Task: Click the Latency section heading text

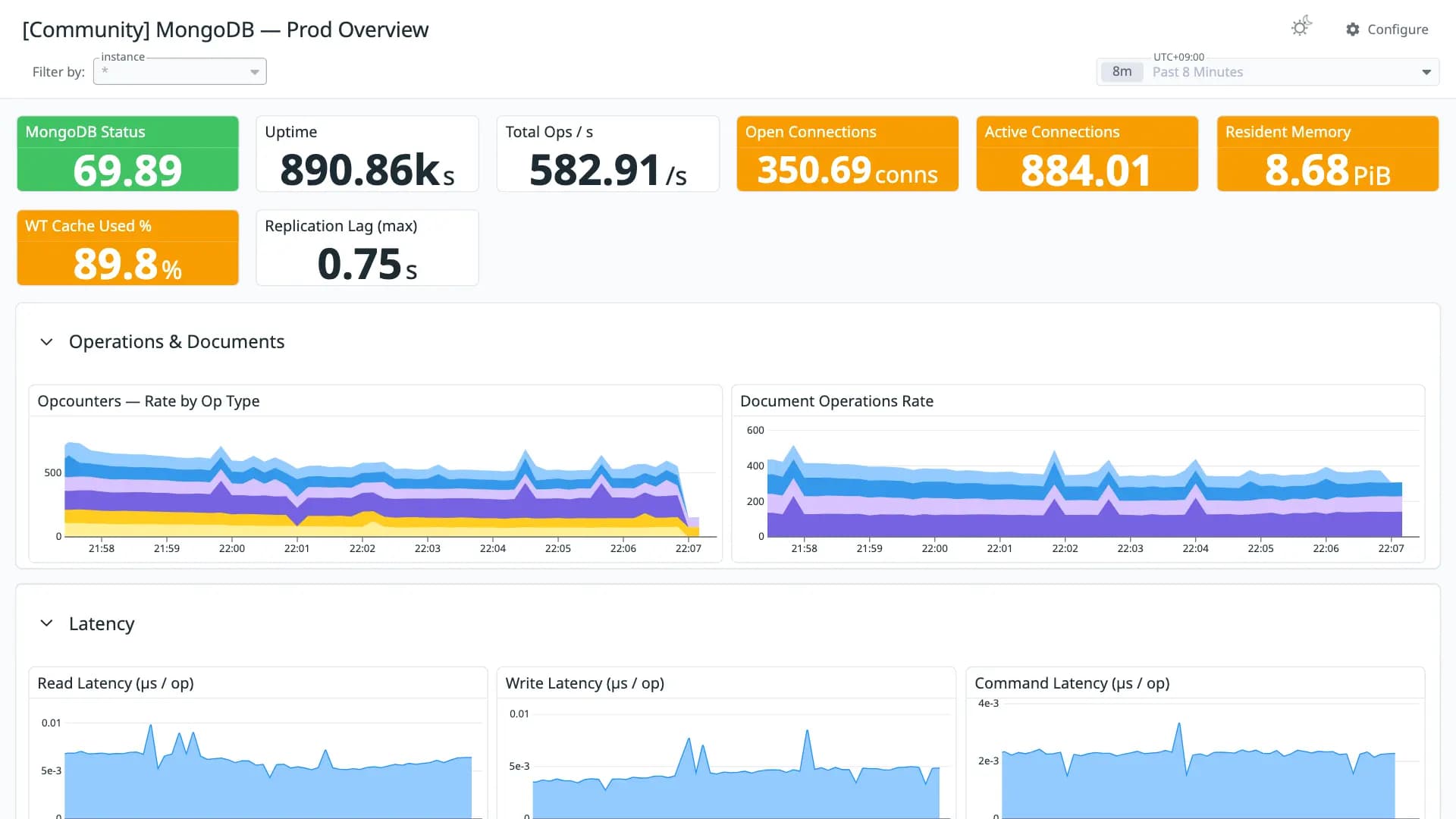Action: pyautogui.click(x=102, y=623)
